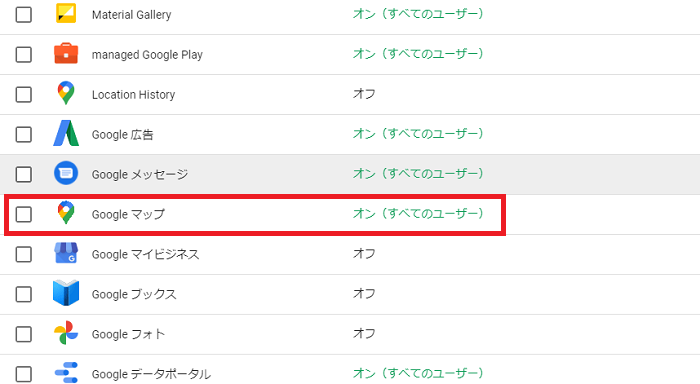
Task: Tick the Google マップ row checkbox
Action: pos(24,214)
